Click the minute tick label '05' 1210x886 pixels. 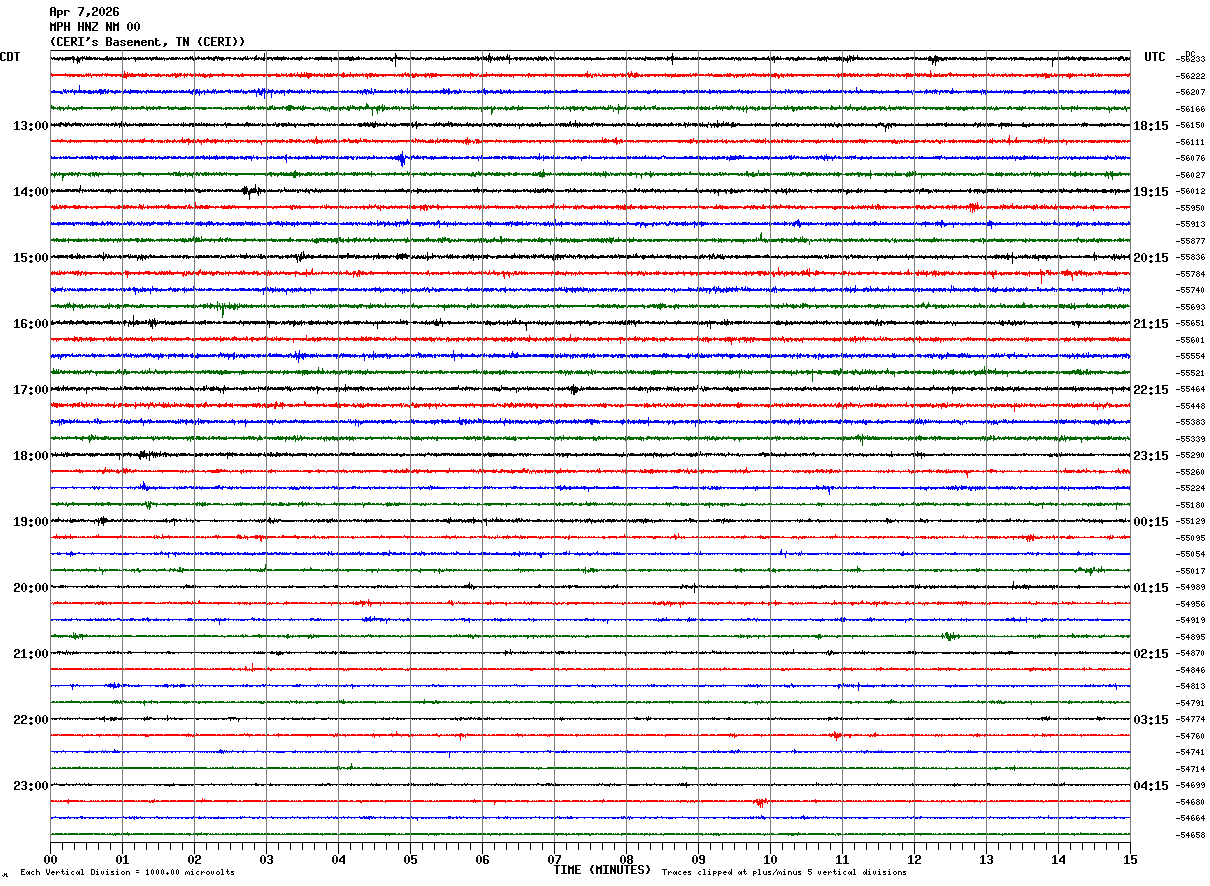point(410,860)
